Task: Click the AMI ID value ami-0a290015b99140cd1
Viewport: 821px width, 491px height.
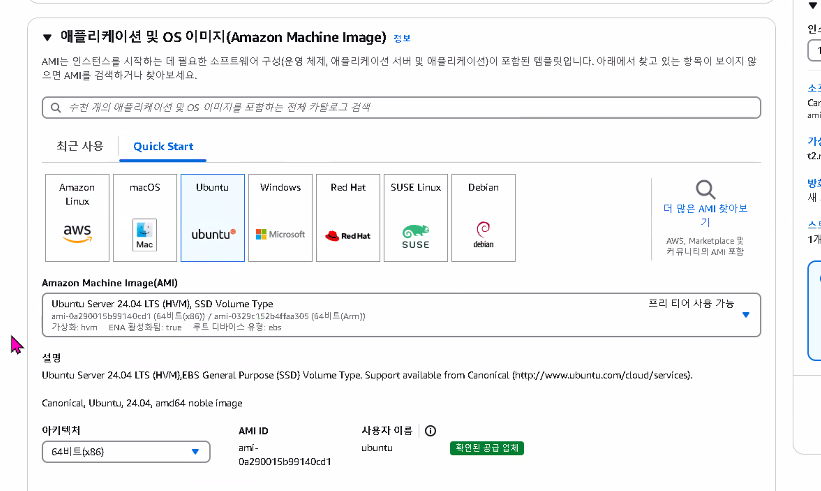Action: point(284,454)
